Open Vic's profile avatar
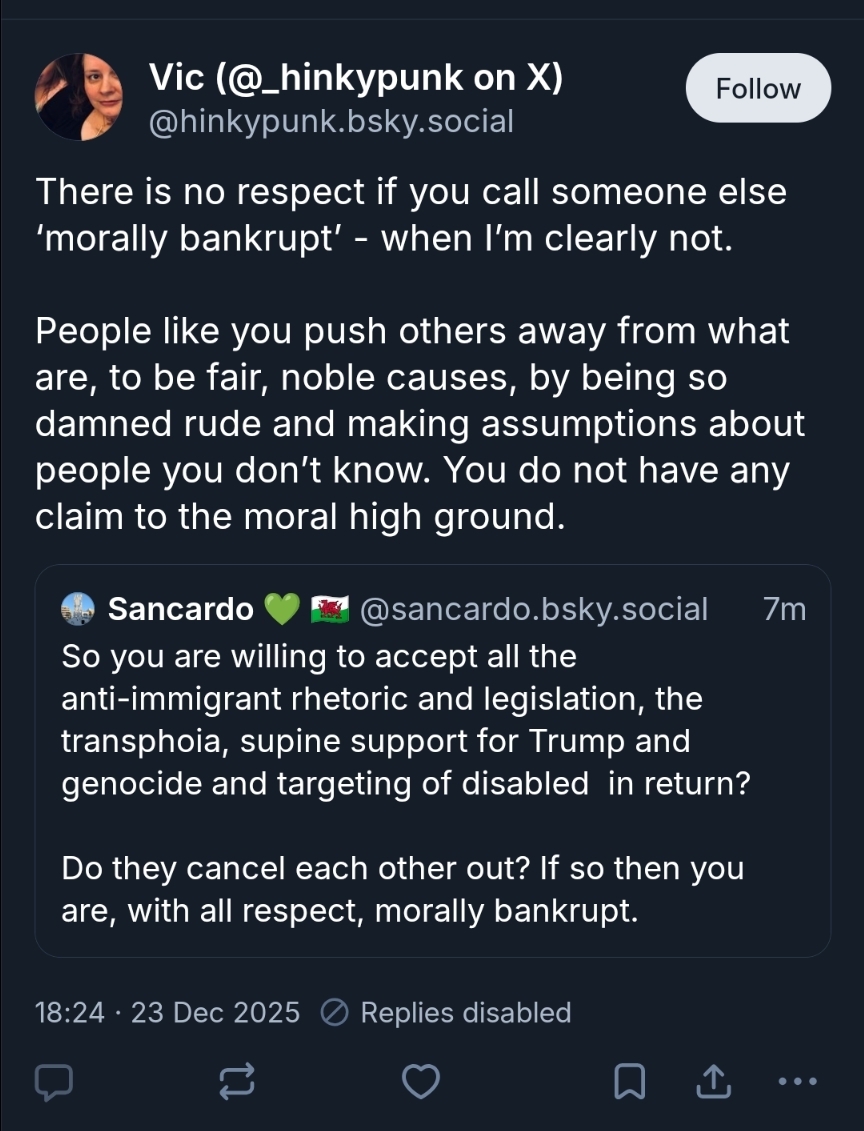 click(x=79, y=97)
